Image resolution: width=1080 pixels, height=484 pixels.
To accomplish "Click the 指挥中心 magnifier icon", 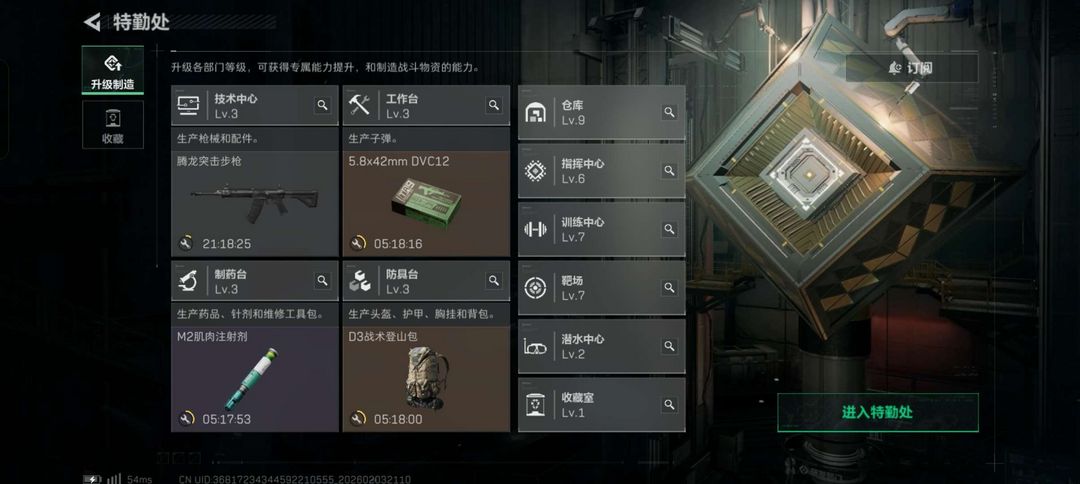I will (x=669, y=171).
